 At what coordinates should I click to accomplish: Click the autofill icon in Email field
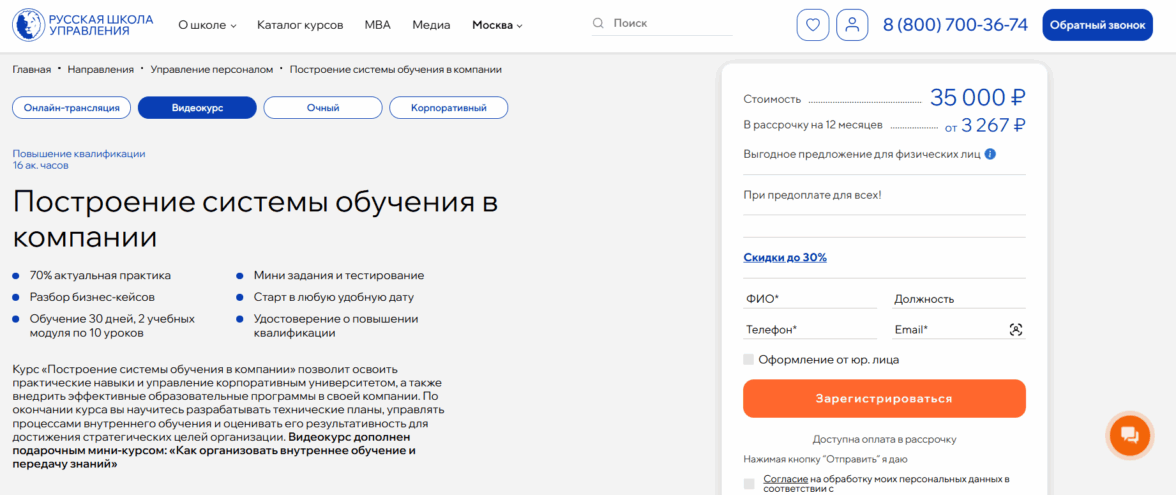point(1016,329)
